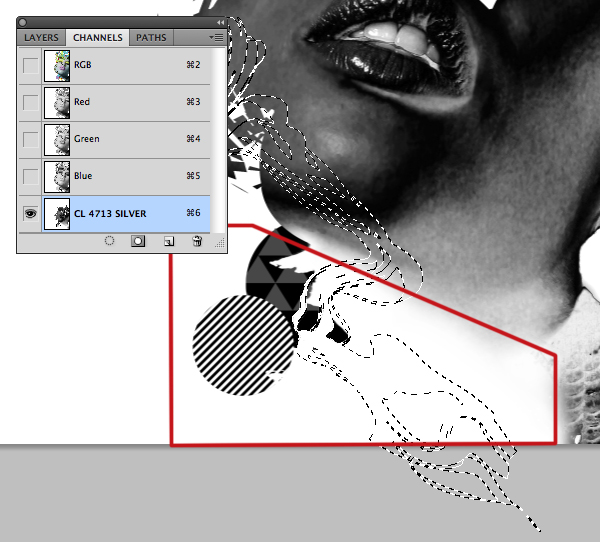The height and width of the screenshot is (542, 600).
Task: Open the Channels panel options menu
Action: [x=217, y=38]
